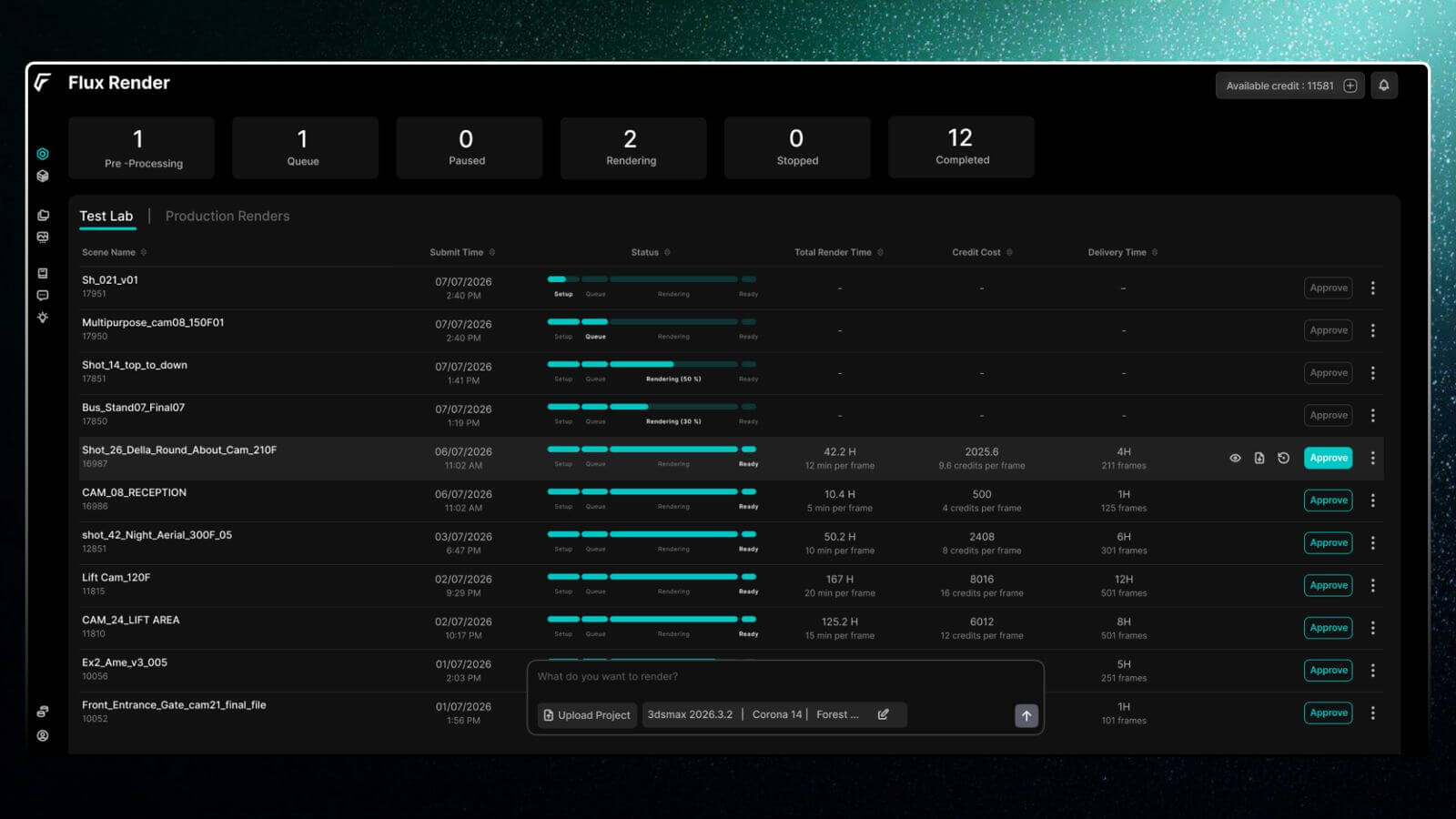
Task: Select the Rendering count card
Action: point(633,147)
